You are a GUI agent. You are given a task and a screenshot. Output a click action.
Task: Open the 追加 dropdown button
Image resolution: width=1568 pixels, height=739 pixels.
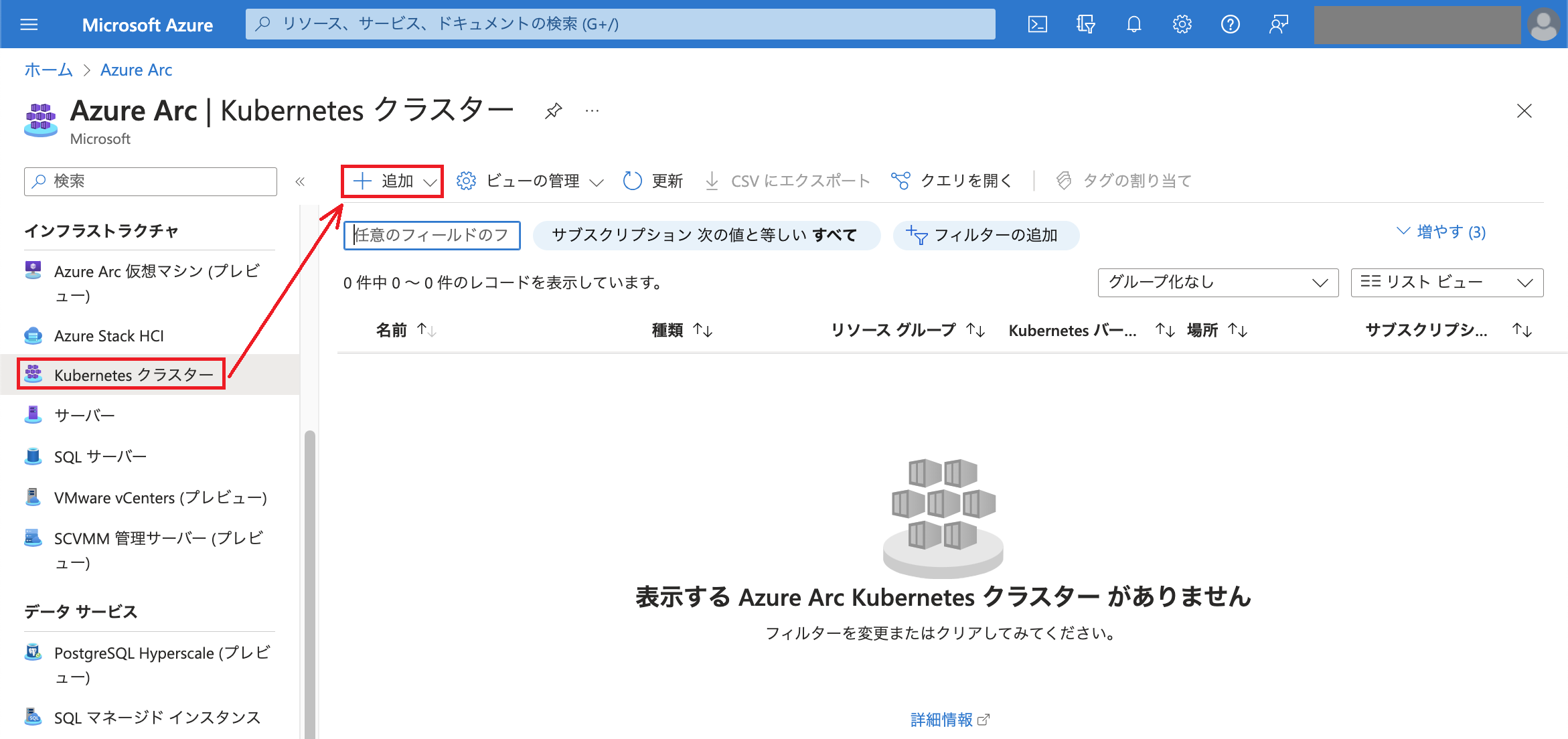coord(392,181)
